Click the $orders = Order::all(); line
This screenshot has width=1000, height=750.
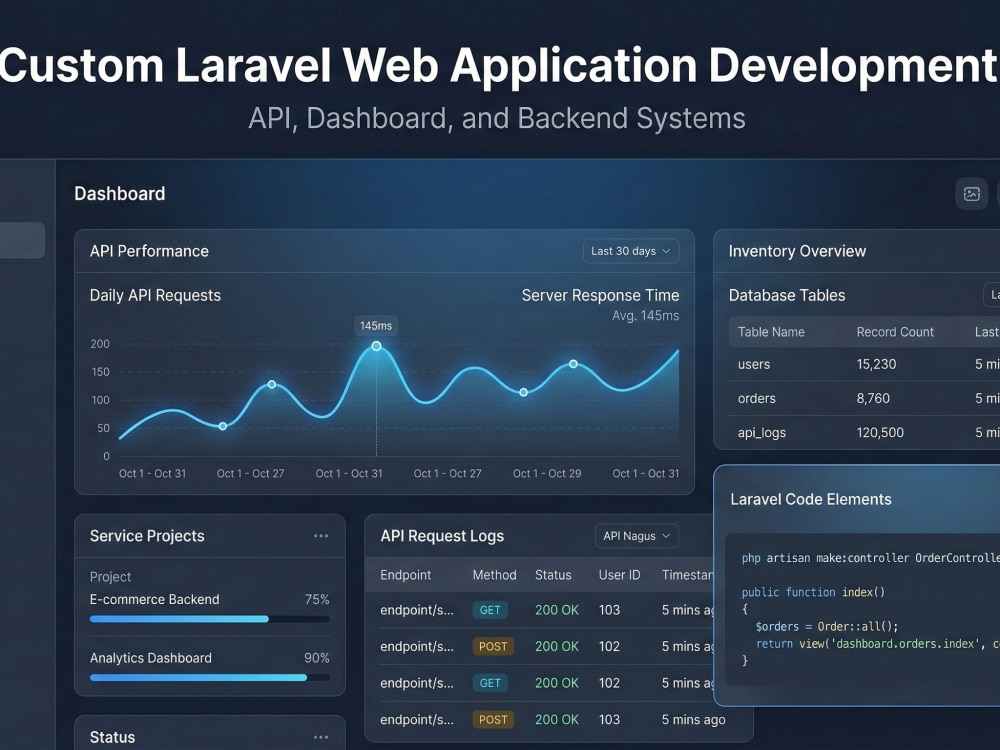click(x=827, y=627)
